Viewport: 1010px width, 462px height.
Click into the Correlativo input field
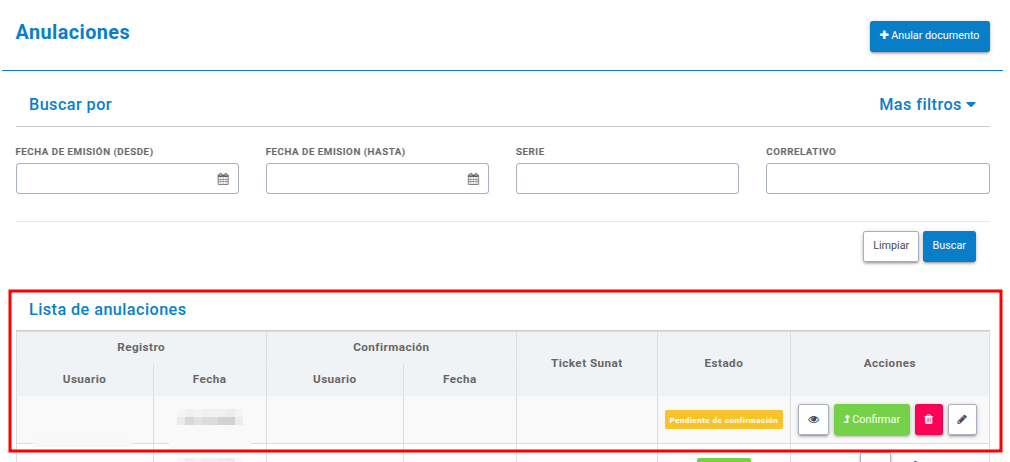[x=877, y=178]
